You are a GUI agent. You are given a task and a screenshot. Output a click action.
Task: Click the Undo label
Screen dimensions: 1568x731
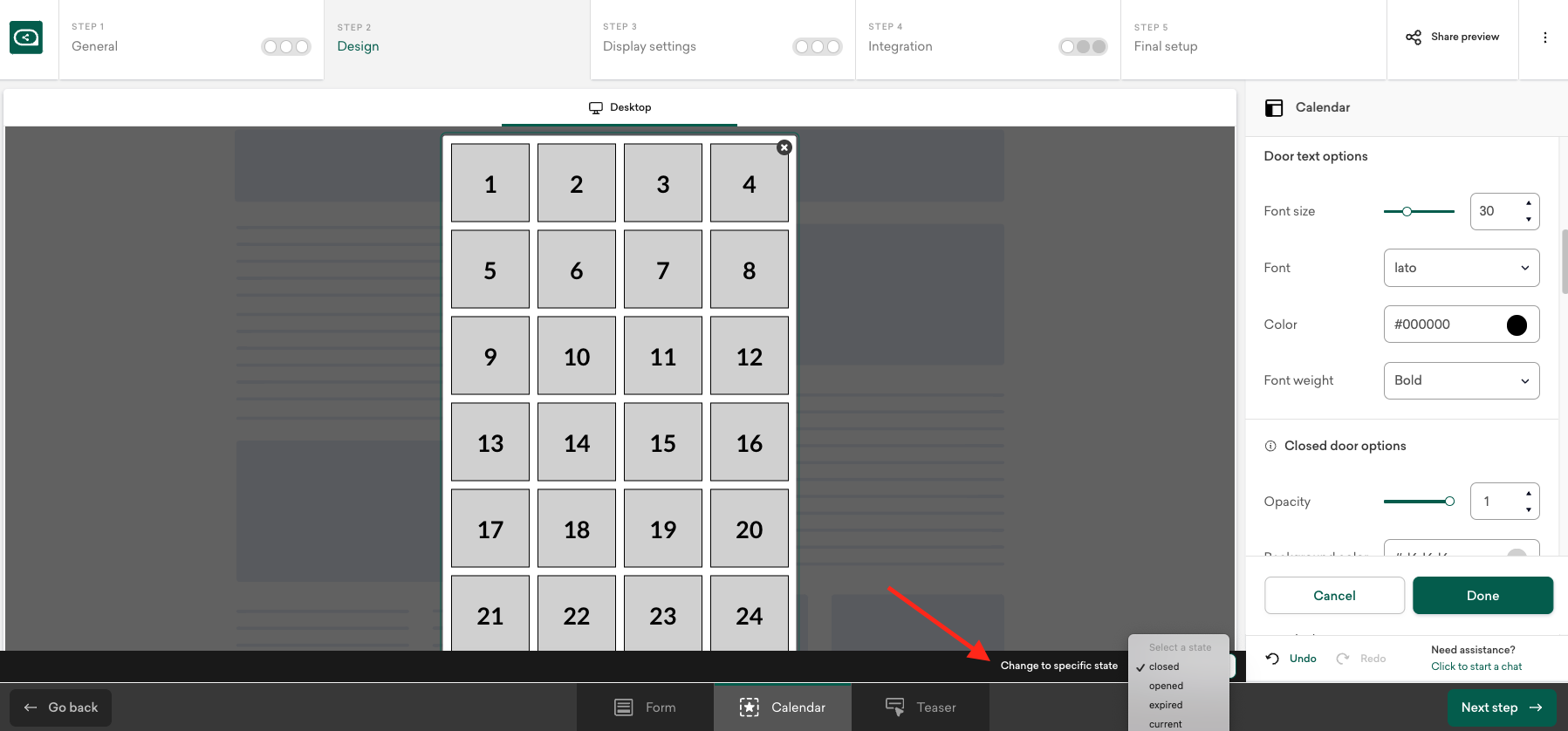coord(1303,659)
